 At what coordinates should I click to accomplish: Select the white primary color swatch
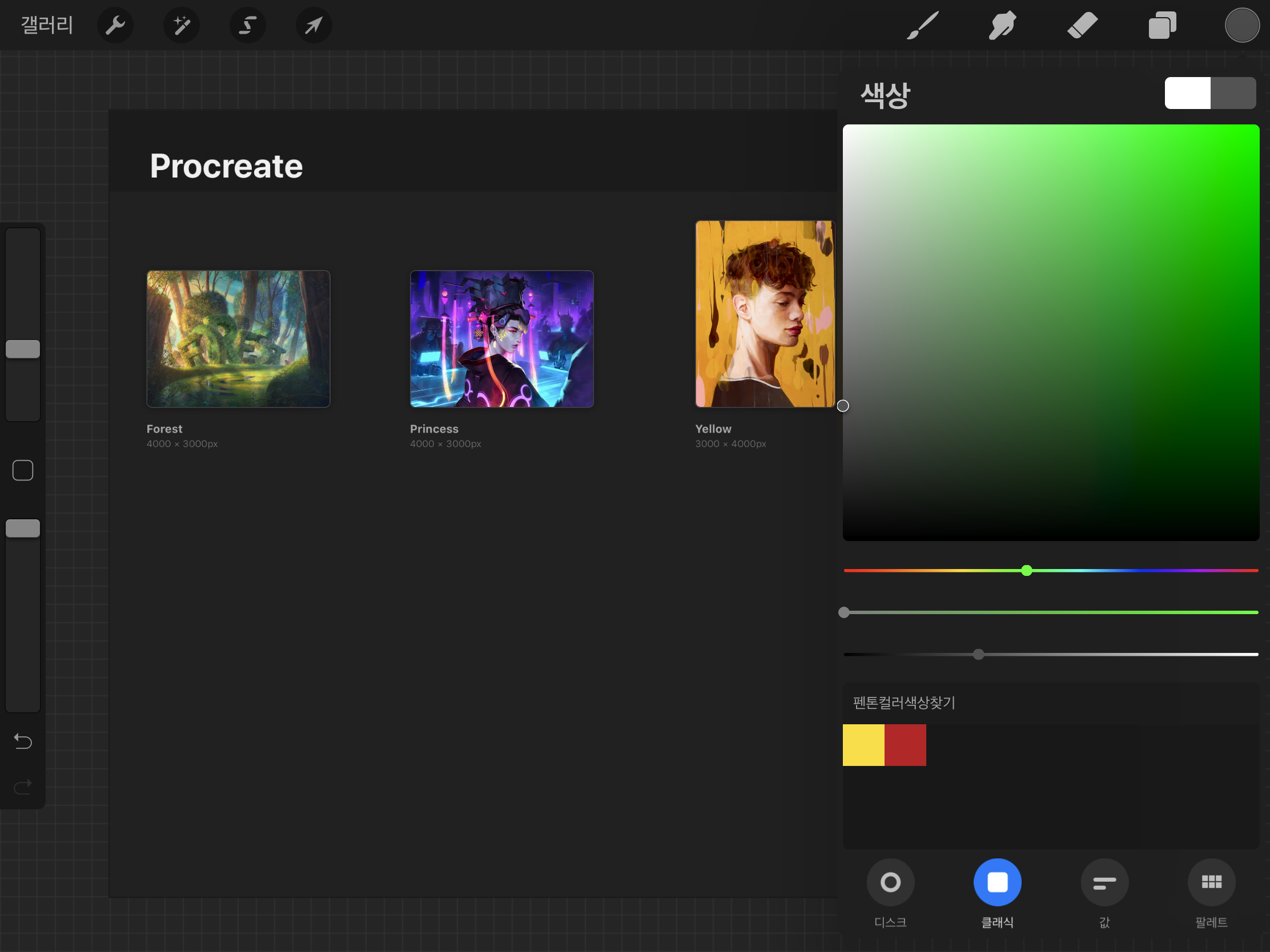[1187, 93]
